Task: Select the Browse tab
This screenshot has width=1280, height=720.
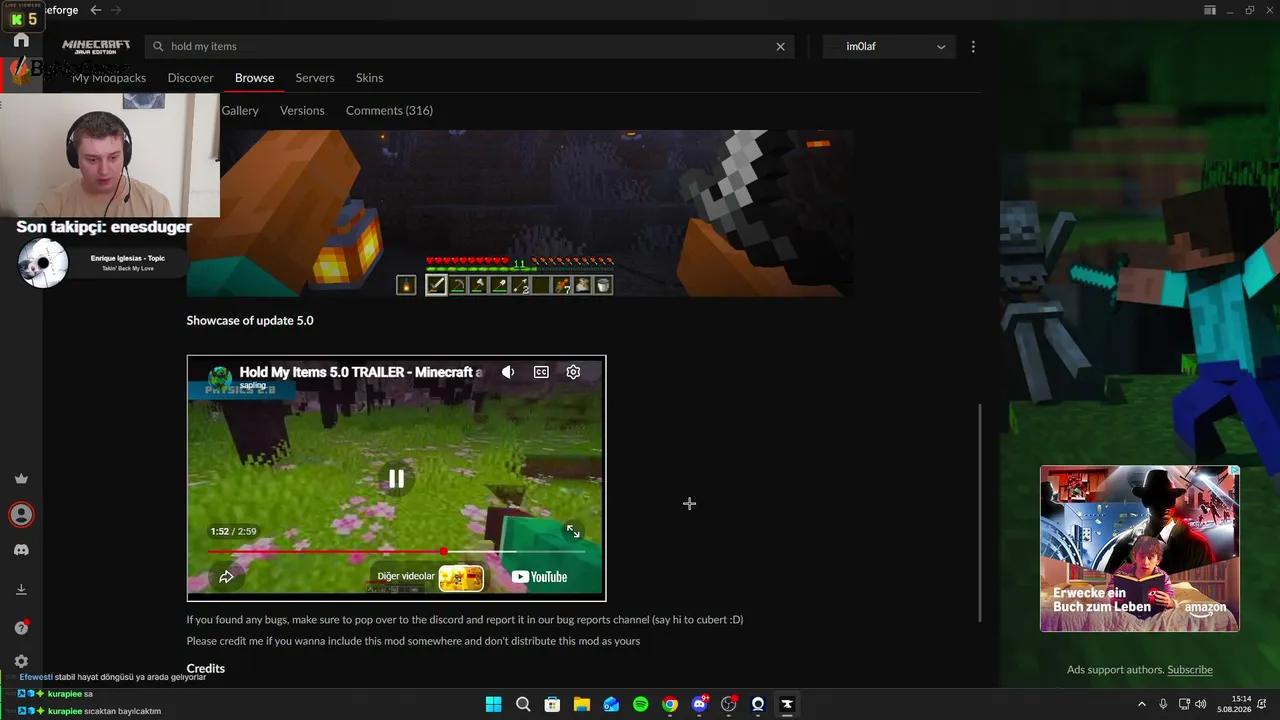Action: [255, 78]
